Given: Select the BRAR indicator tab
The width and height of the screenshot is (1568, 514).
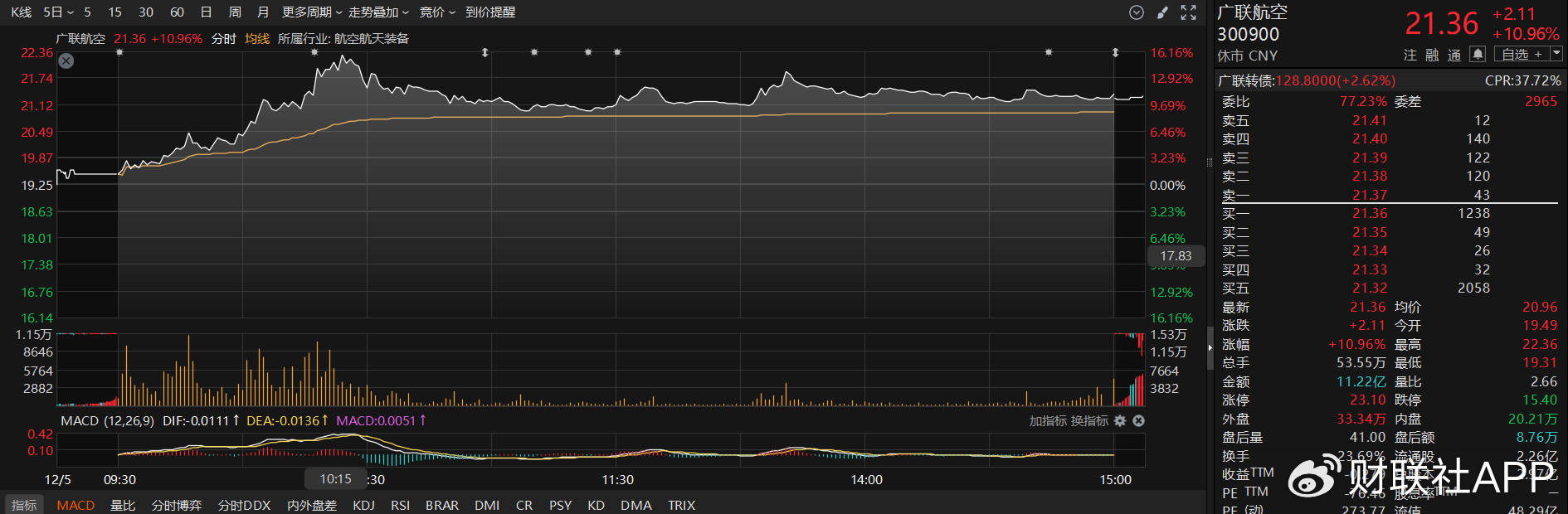Looking at the screenshot, I should point(442,505).
